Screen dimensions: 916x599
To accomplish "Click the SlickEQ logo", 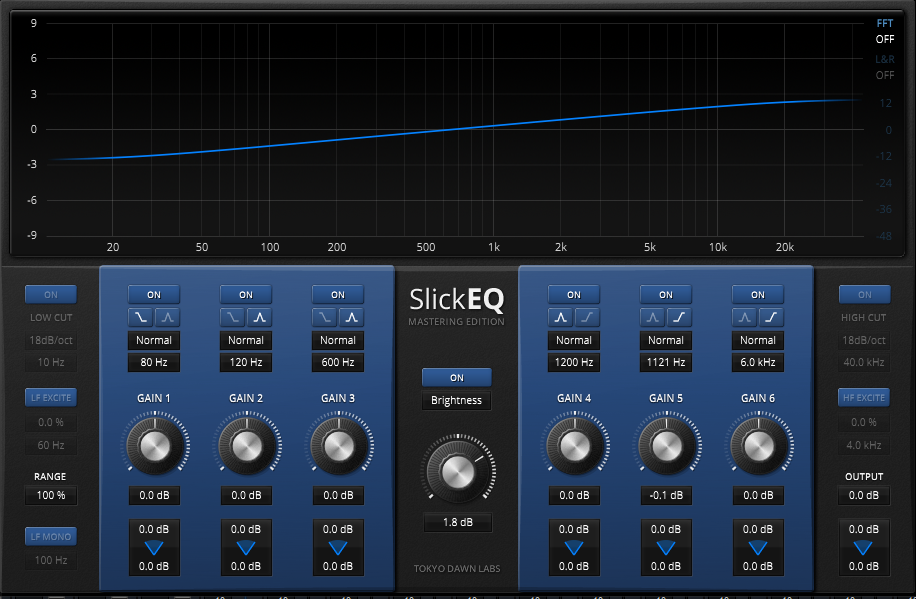I will click(x=457, y=300).
